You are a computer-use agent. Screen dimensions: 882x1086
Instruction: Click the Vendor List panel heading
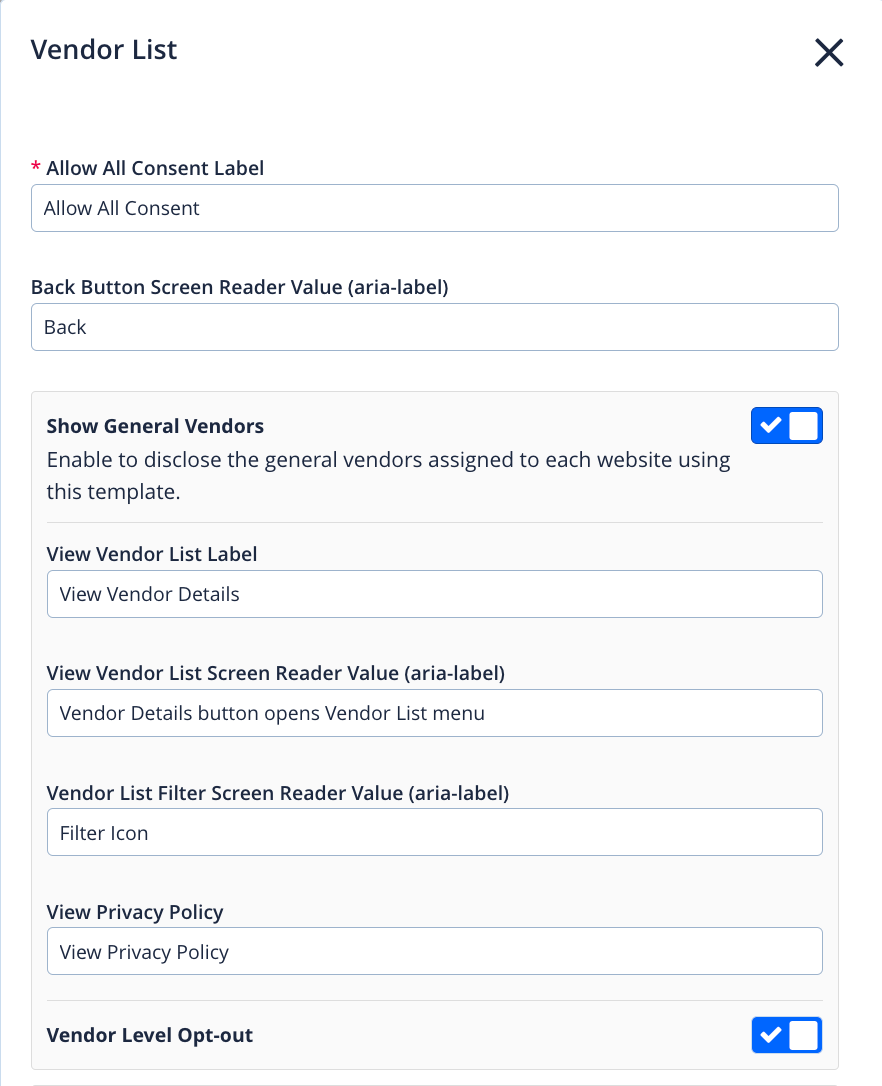coord(104,49)
